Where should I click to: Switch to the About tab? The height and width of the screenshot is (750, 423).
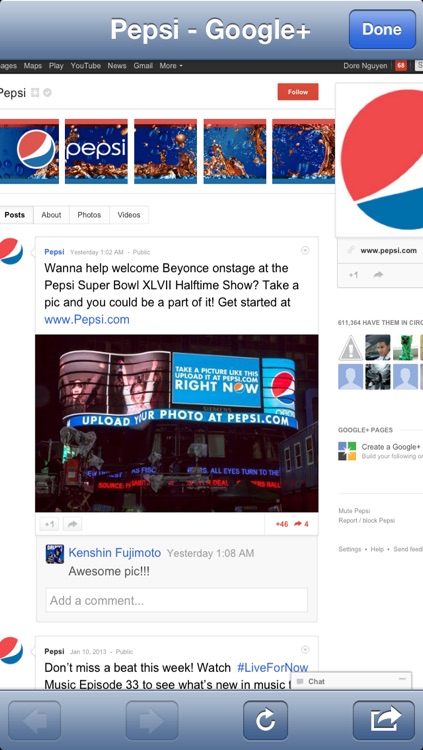point(51,215)
